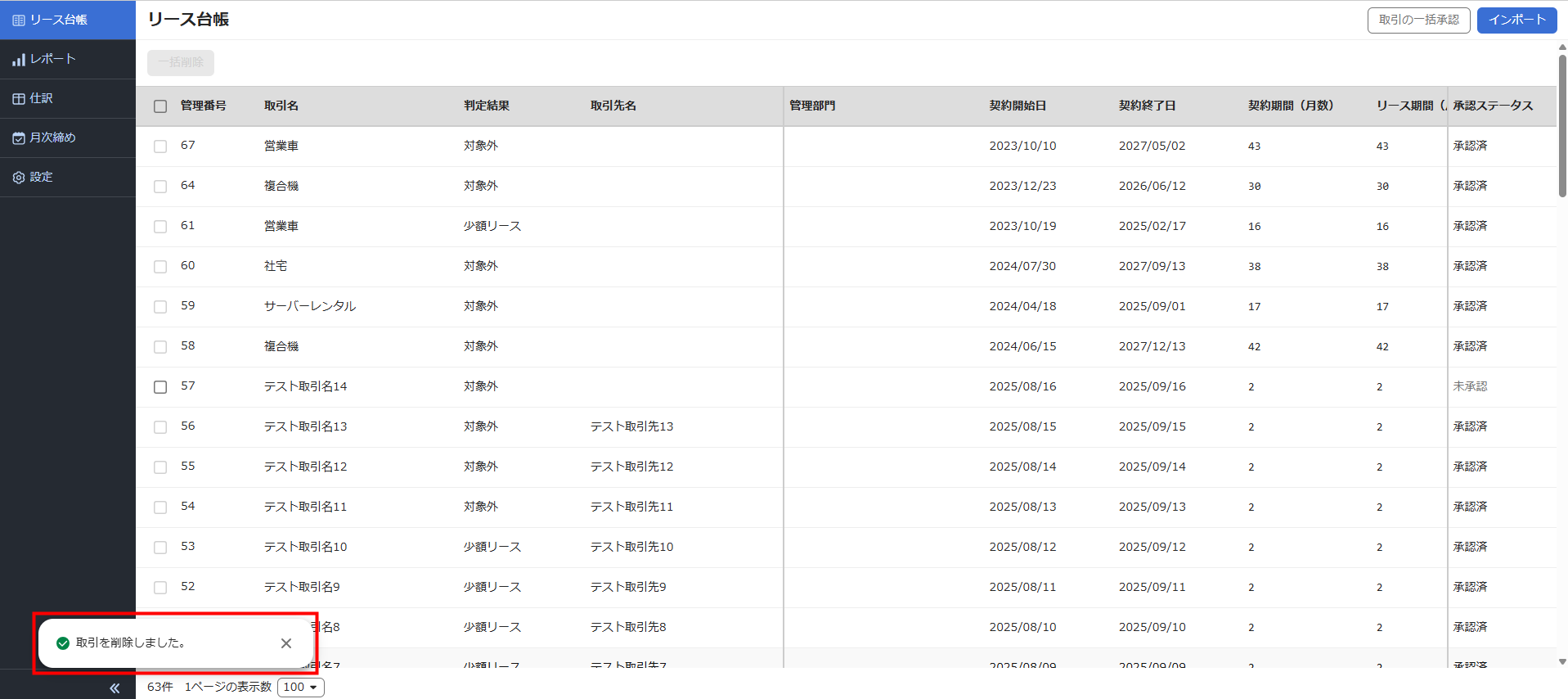Screen dimensions: 1568x699
Task: Select the row 67 checkbox
Action: [160, 147]
